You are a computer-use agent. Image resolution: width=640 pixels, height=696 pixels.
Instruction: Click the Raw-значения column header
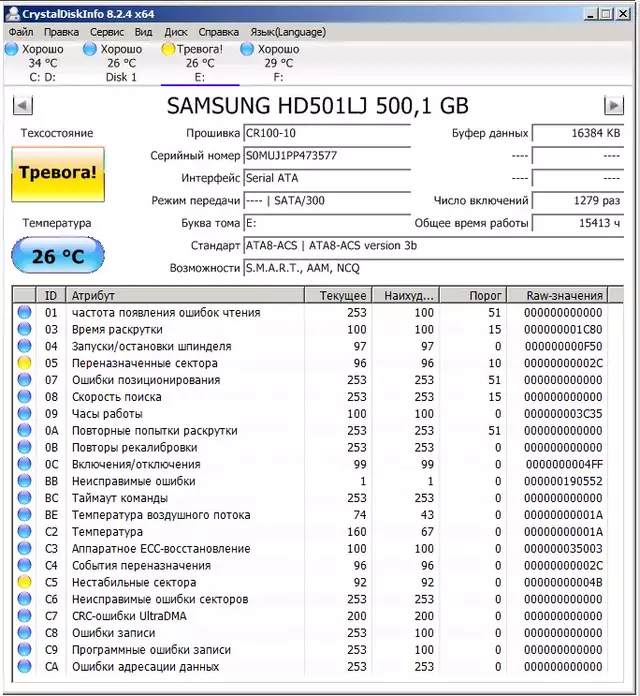(x=557, y=295)
